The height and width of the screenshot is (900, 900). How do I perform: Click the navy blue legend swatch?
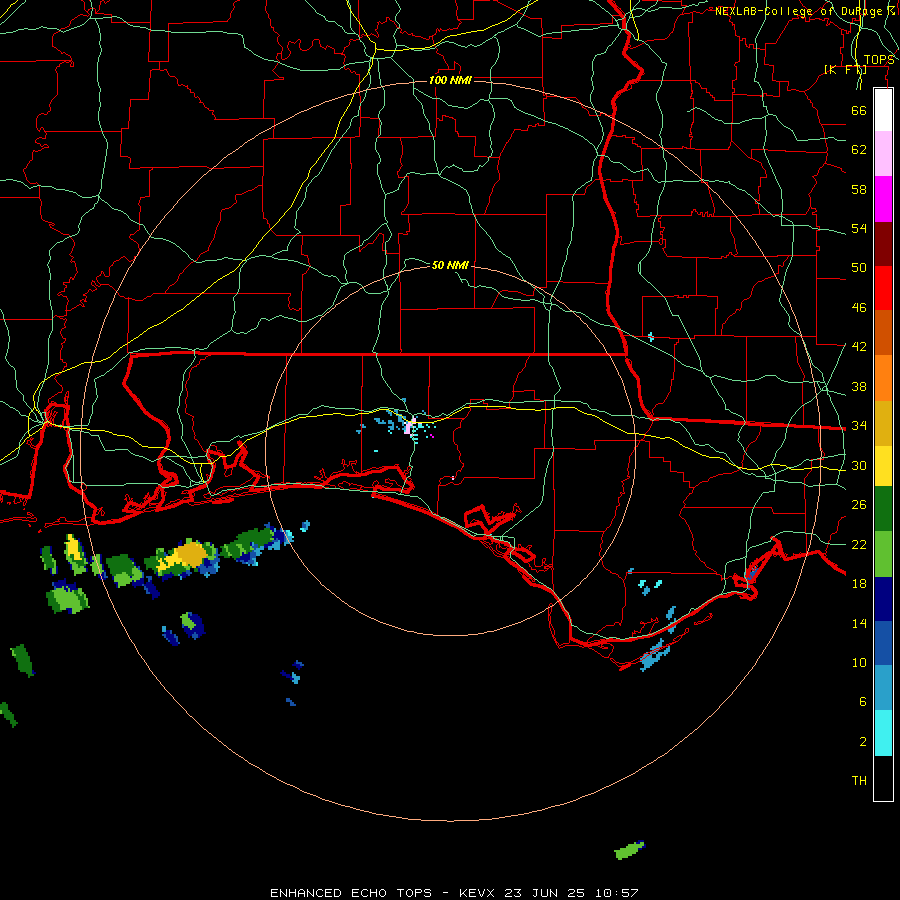pos(883,599)
